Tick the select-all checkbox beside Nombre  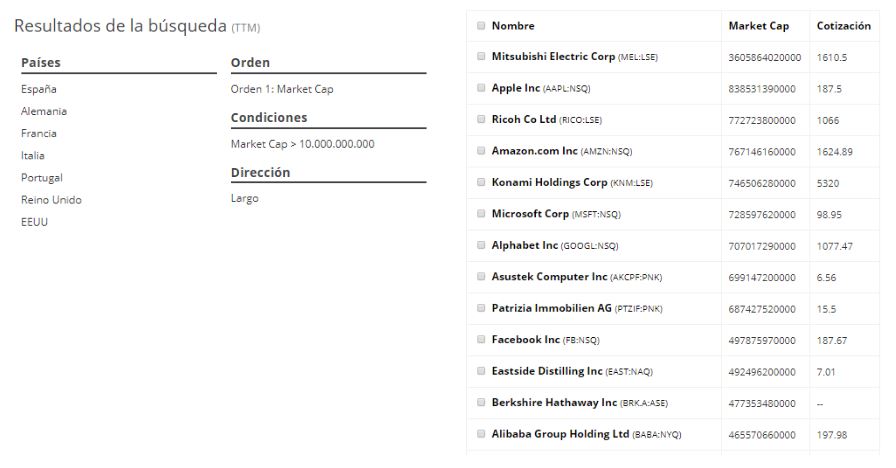point(481,26)
